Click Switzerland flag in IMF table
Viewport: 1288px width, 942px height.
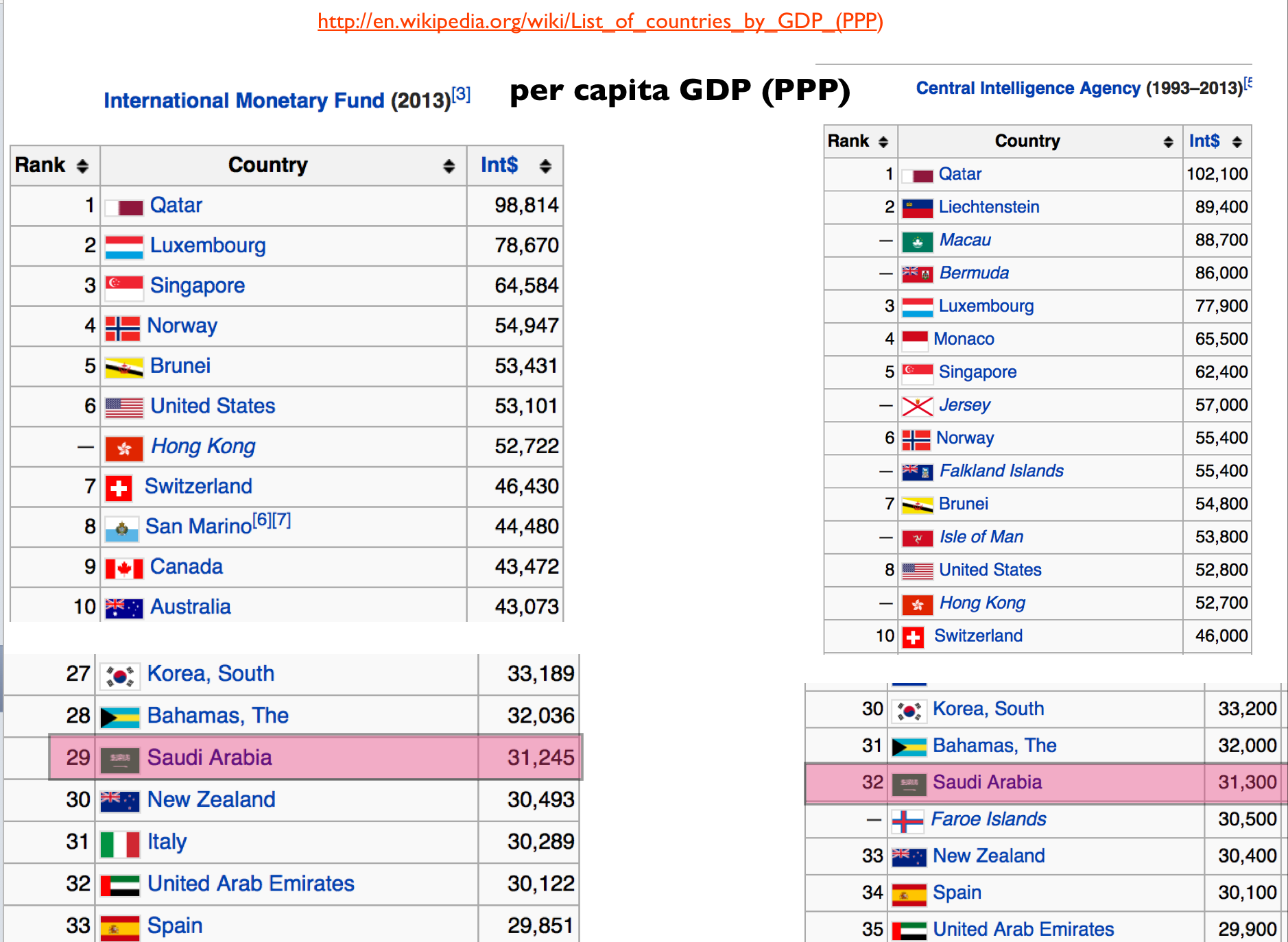(x=119, y=489)
